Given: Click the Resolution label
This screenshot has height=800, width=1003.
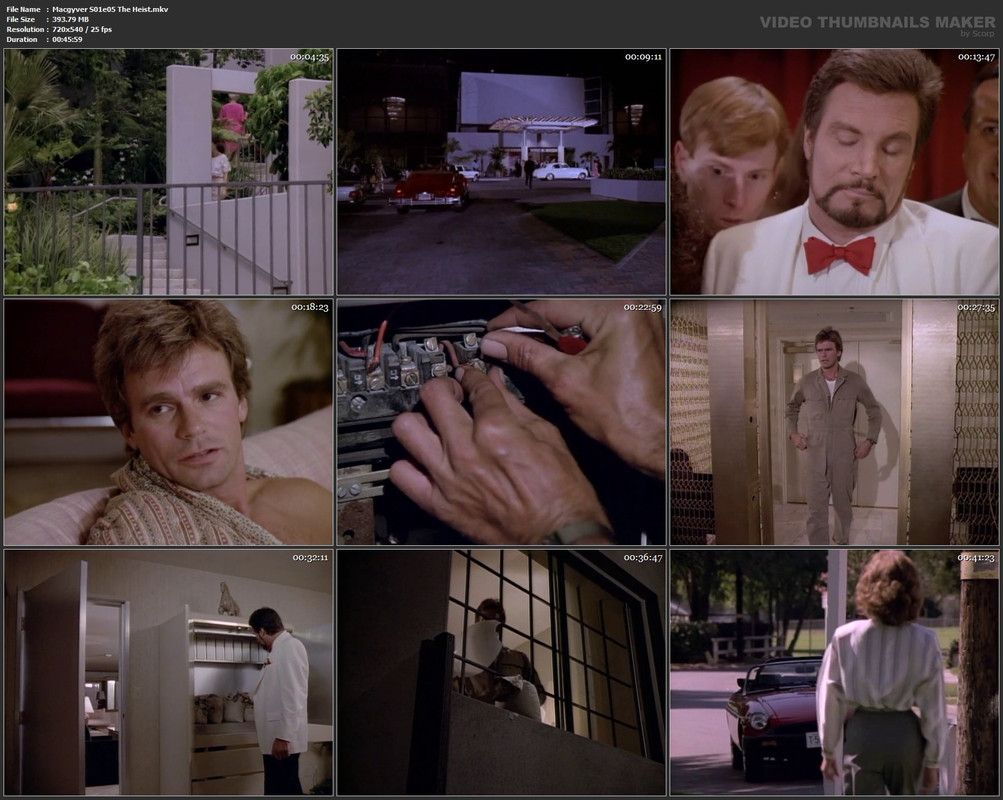Looking at the screenshot, I should click(25, 29).
